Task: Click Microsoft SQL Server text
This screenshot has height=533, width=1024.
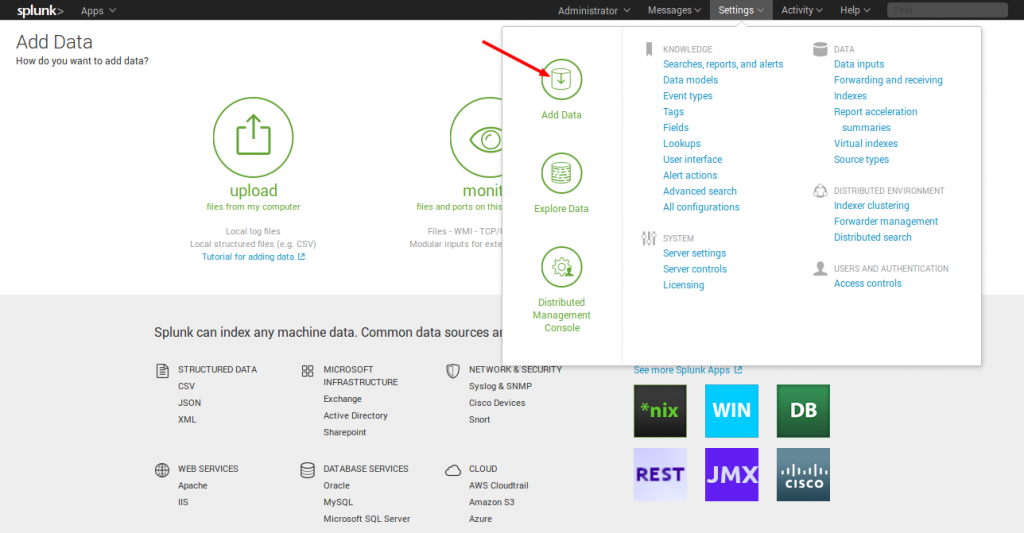Action: (x=367, y=519)
